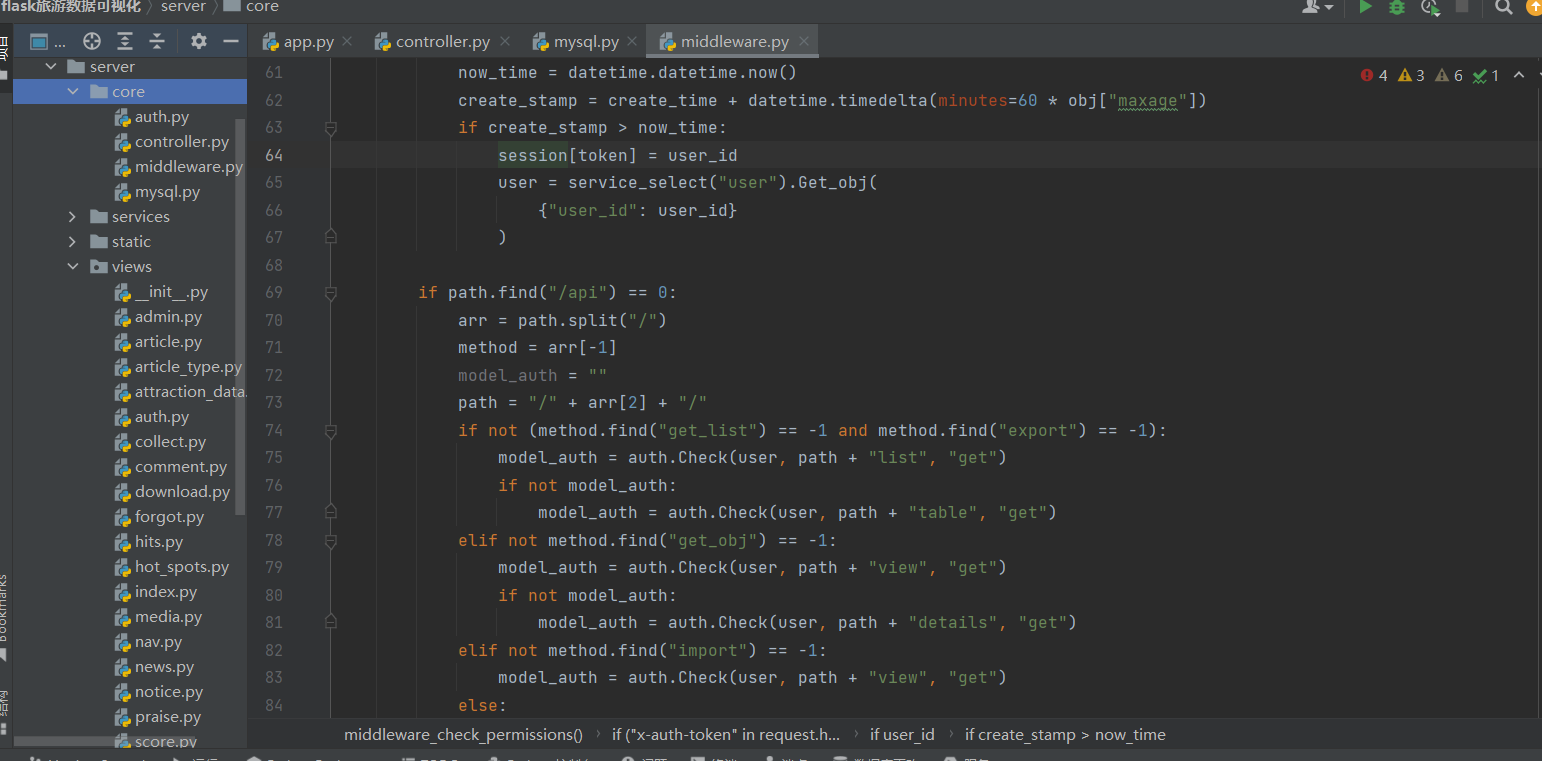The width and height of the screenshot is (1542, 761).
Task: Run the current configuration with green play
Action: 1365,7
